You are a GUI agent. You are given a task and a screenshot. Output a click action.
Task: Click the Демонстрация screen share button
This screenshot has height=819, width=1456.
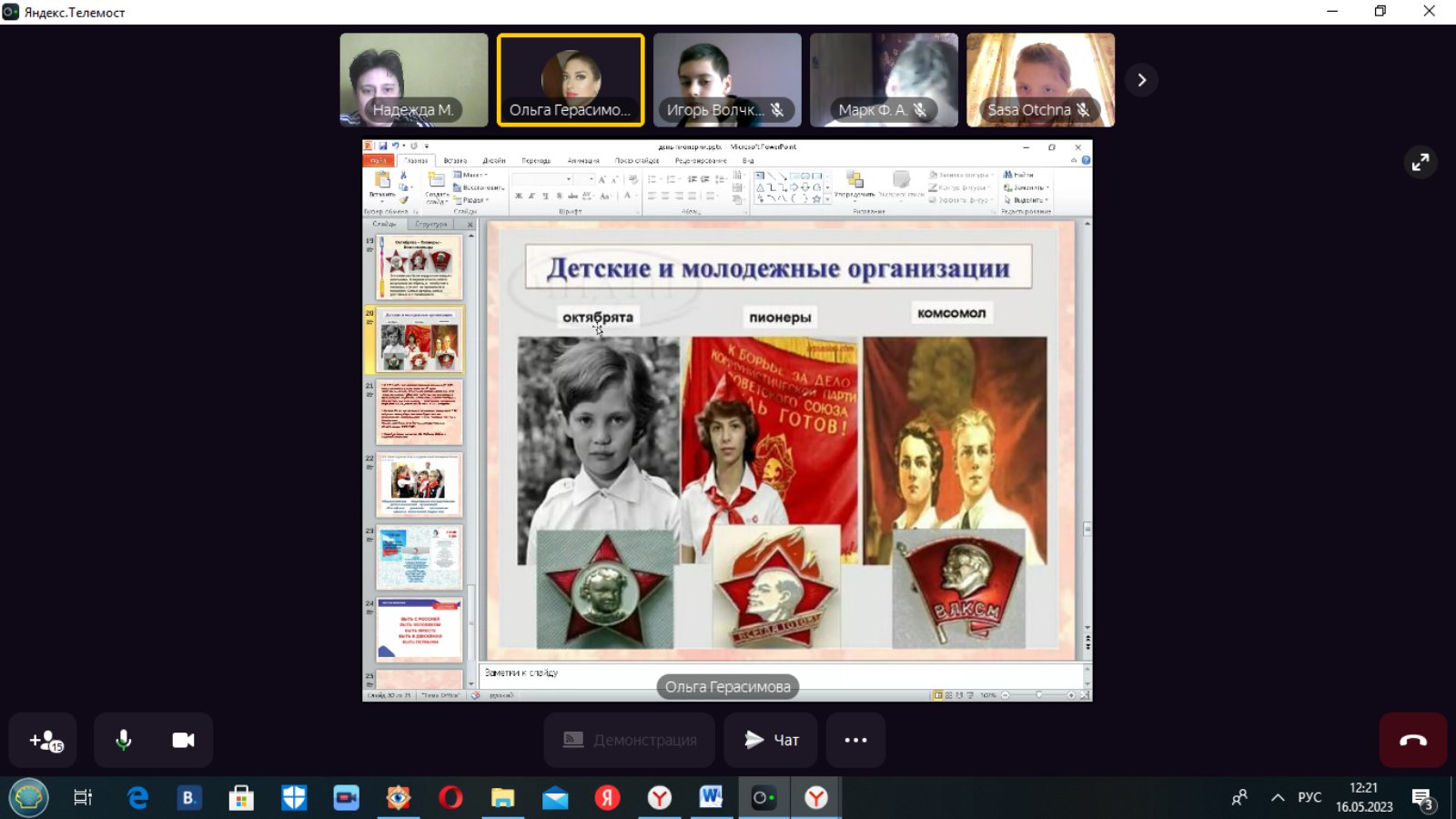point(629,741)
